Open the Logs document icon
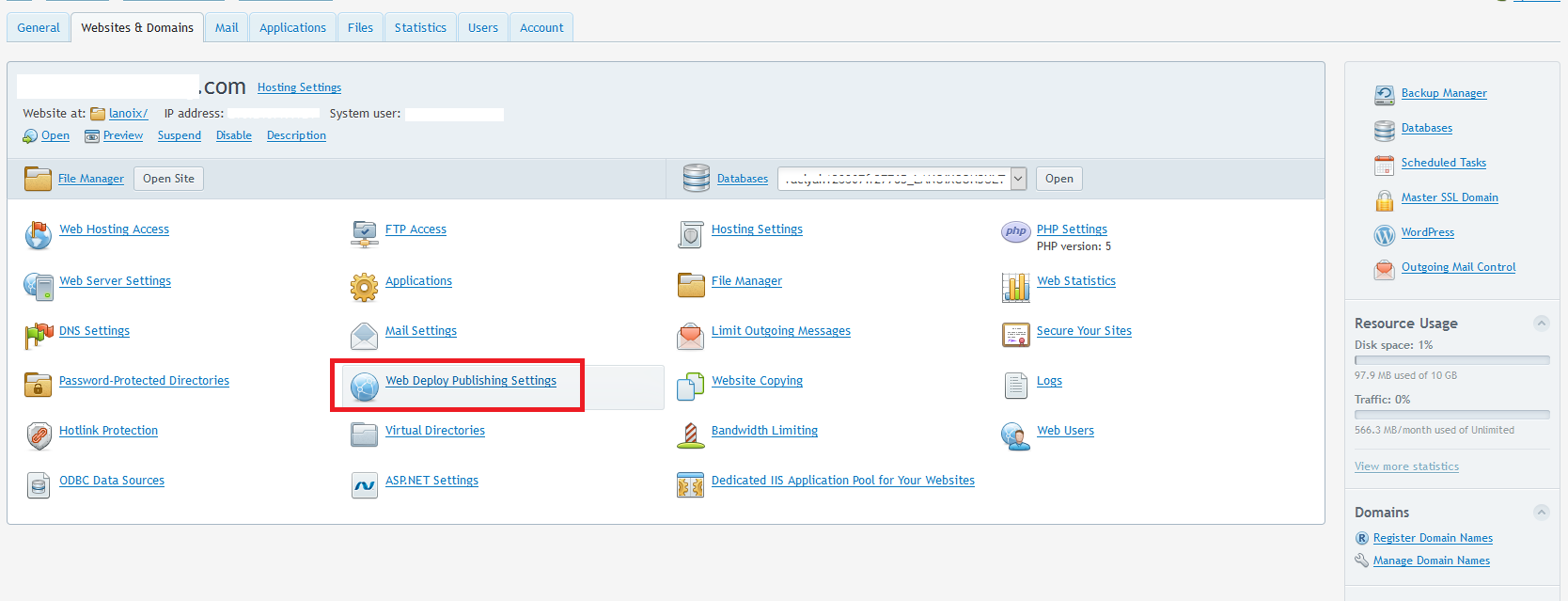Image resolution: width=1568 pixels, height=601 pixels. 1016,385
